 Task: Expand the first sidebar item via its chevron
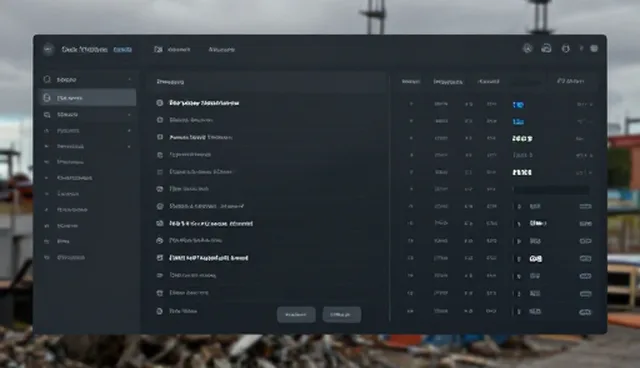pos(129,79)
